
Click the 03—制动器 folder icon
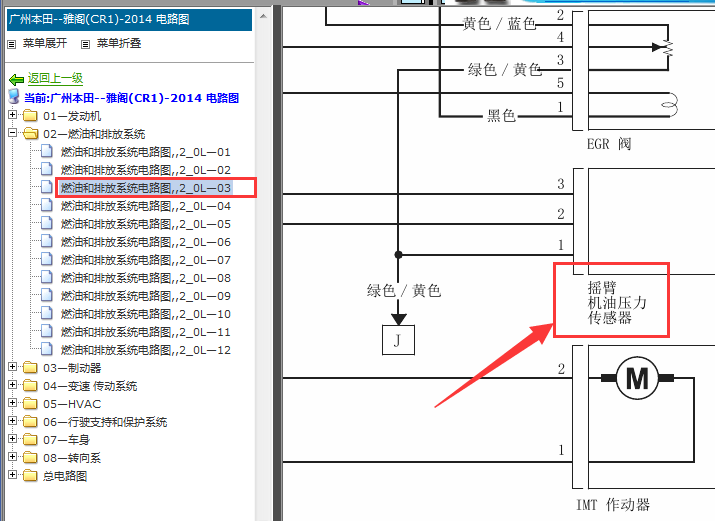[x=30, y=367]
